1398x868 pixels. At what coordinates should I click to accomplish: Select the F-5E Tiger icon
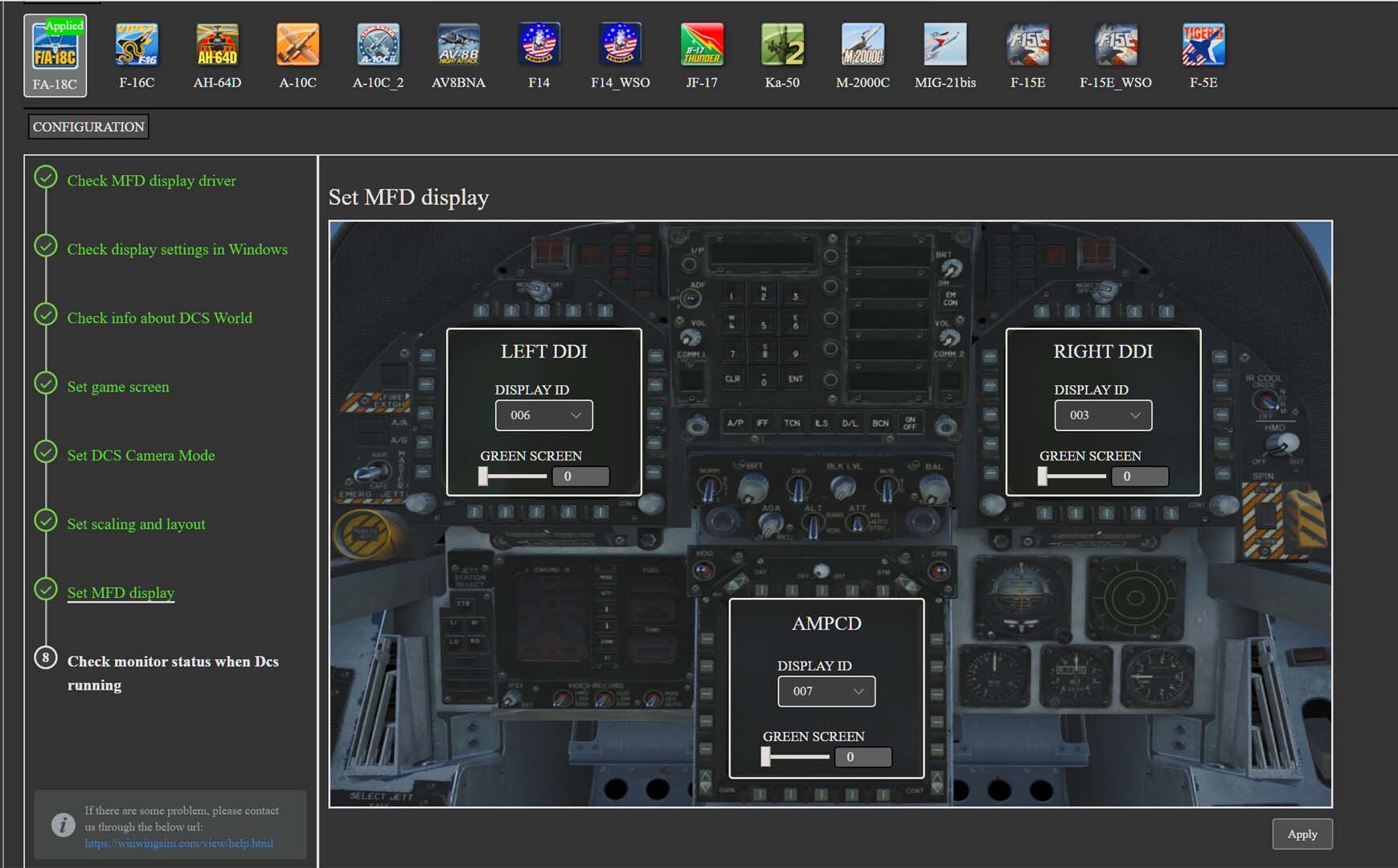tap(1203, 45)
